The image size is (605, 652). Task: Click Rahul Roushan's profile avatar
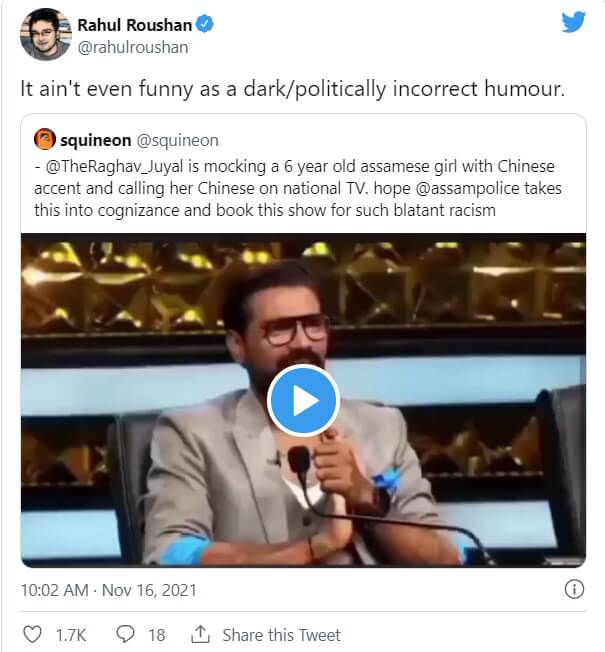coord(46,34)
